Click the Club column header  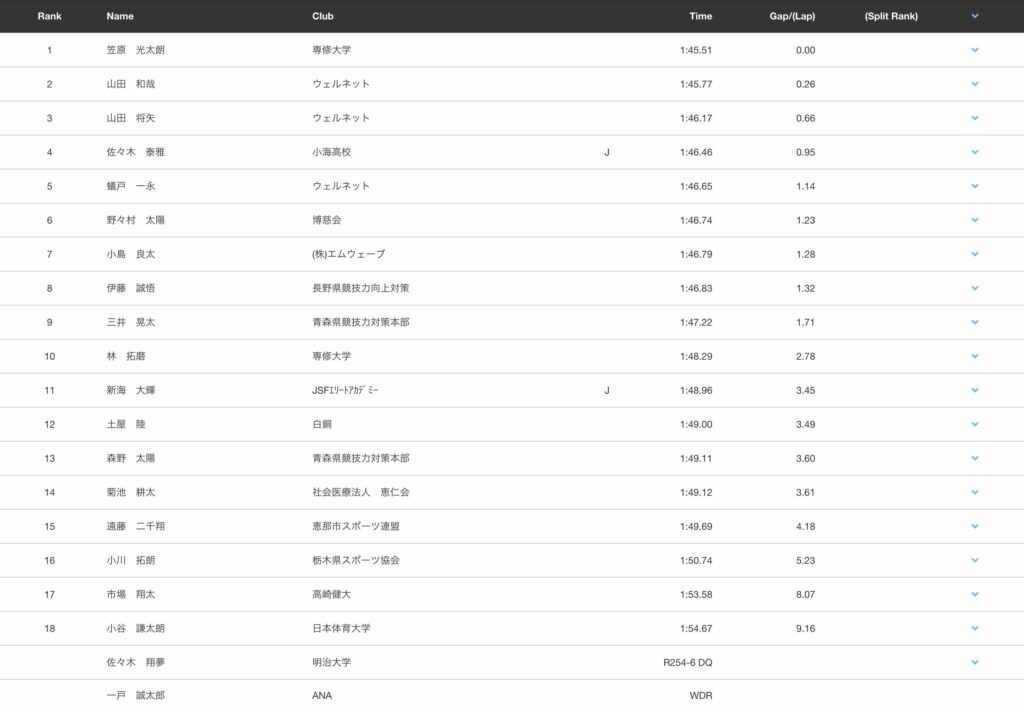(x=323, y=16)
